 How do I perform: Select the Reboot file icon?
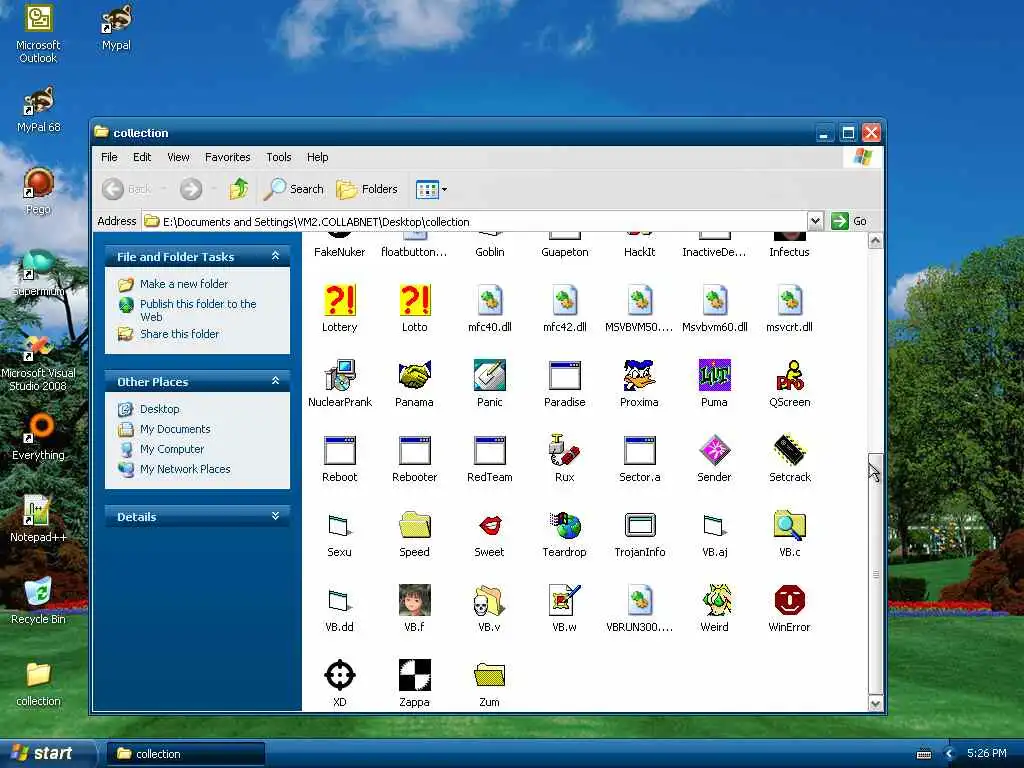(340, 451)
